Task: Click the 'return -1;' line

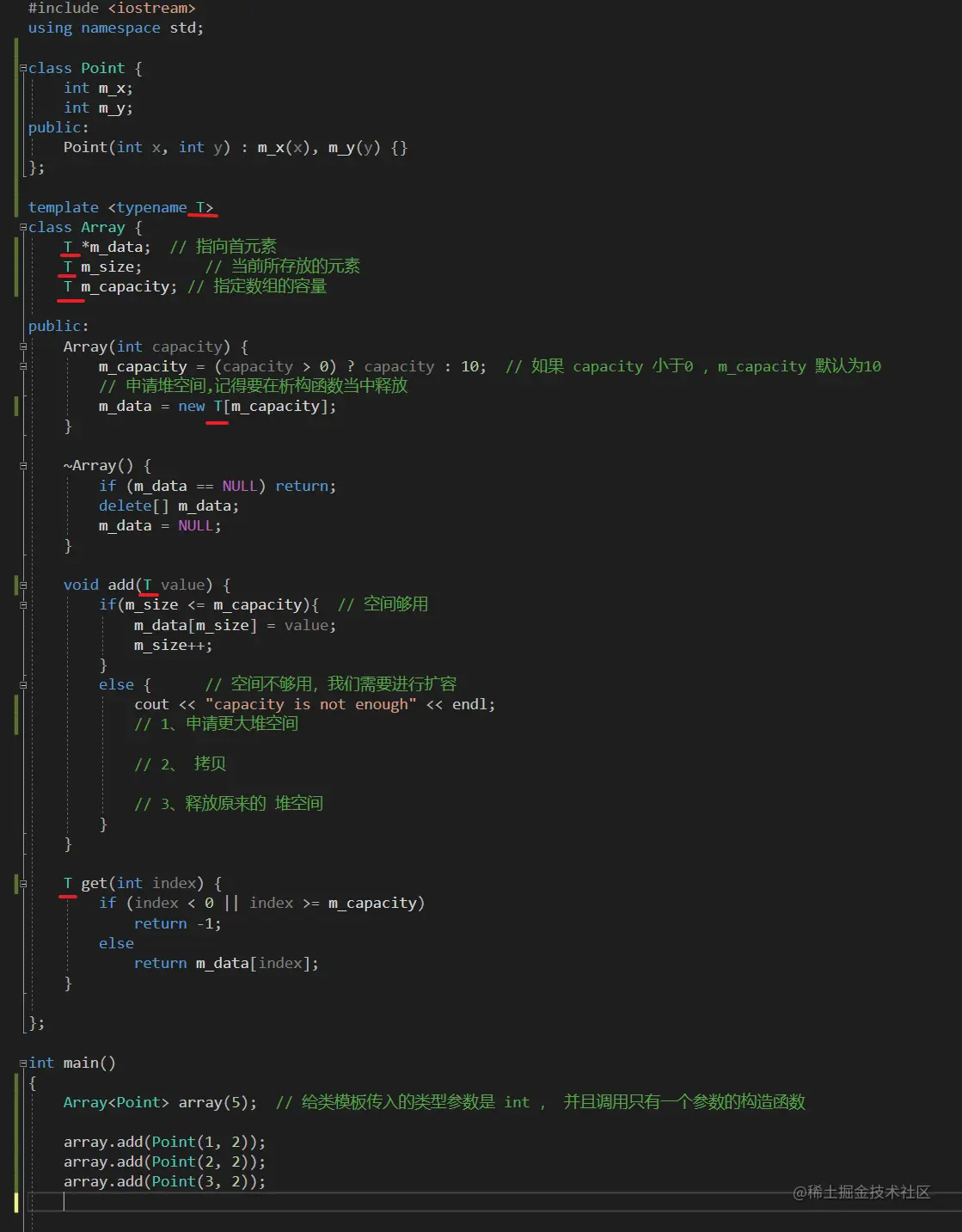Action: pos(178,923)
